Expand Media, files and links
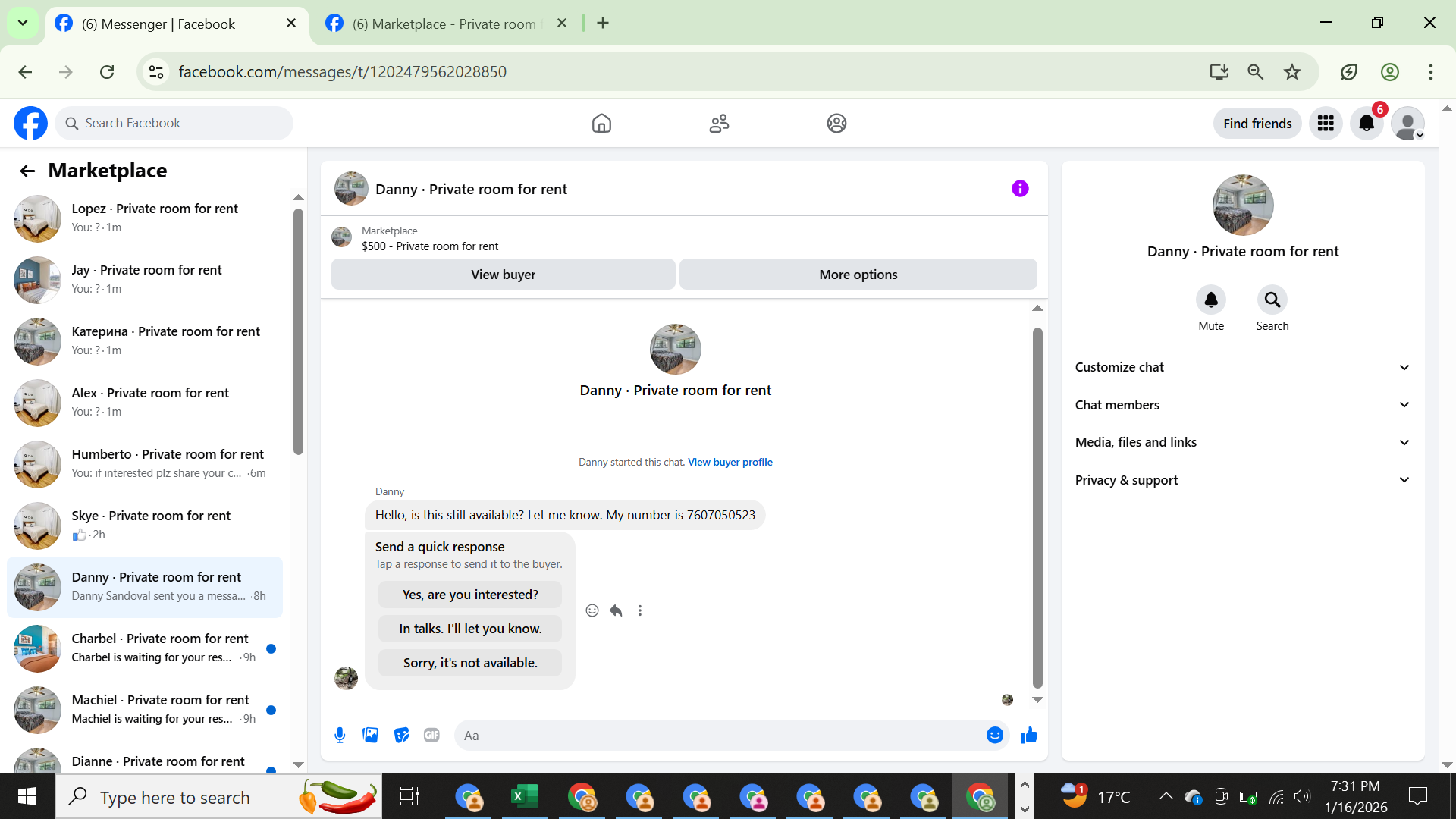1456x819 pixels. click(x=1242, y=442)
